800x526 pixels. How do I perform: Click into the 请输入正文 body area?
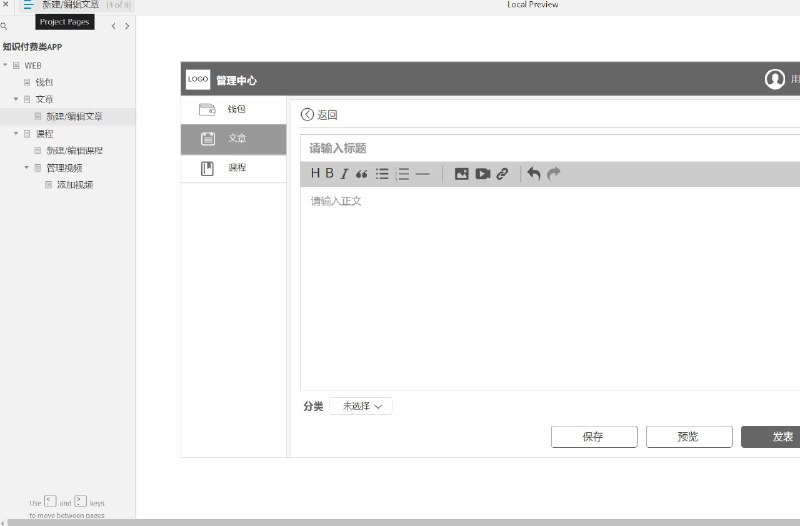tap(550, 288)
